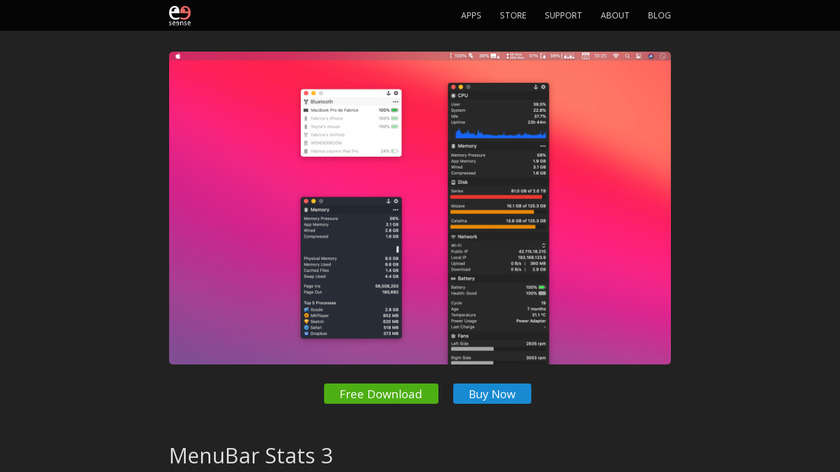Viewport: 840px width, 472px height.
Task: Click the Dropbox process icon
Action: (x=306, y=333)
